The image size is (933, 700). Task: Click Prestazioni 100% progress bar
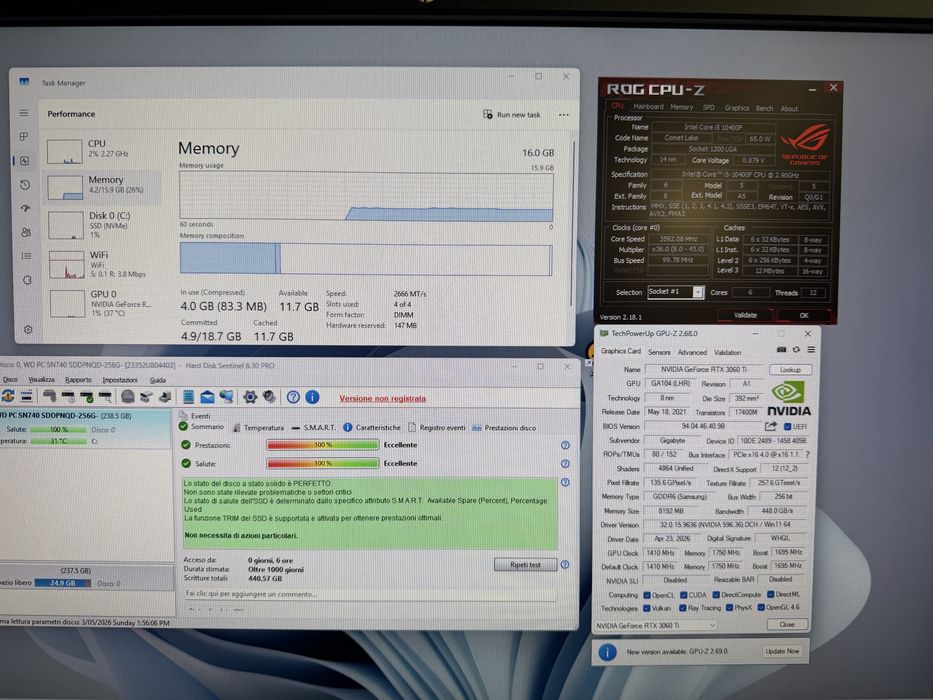323,445
